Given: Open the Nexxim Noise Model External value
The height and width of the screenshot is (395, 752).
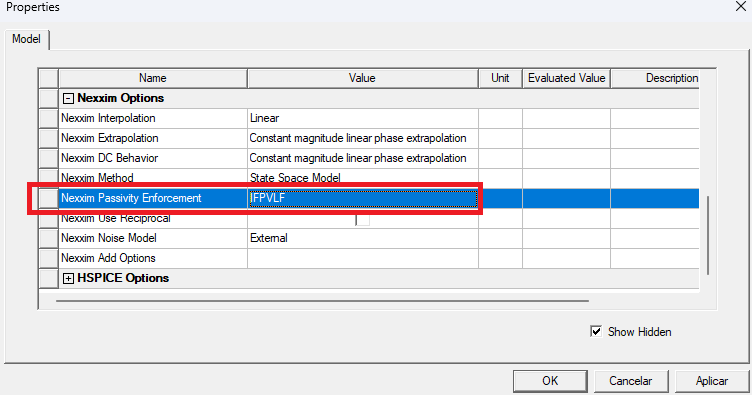Looking at the screenshot, I should (363, 238).
